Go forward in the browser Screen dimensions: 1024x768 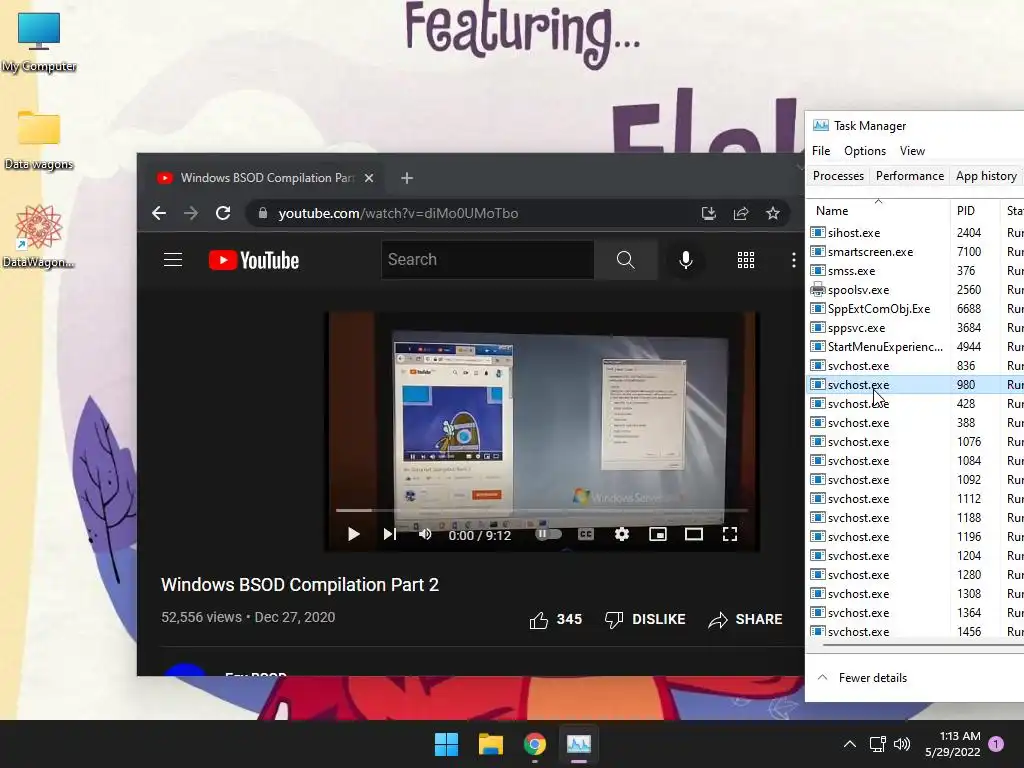(191, 213)
